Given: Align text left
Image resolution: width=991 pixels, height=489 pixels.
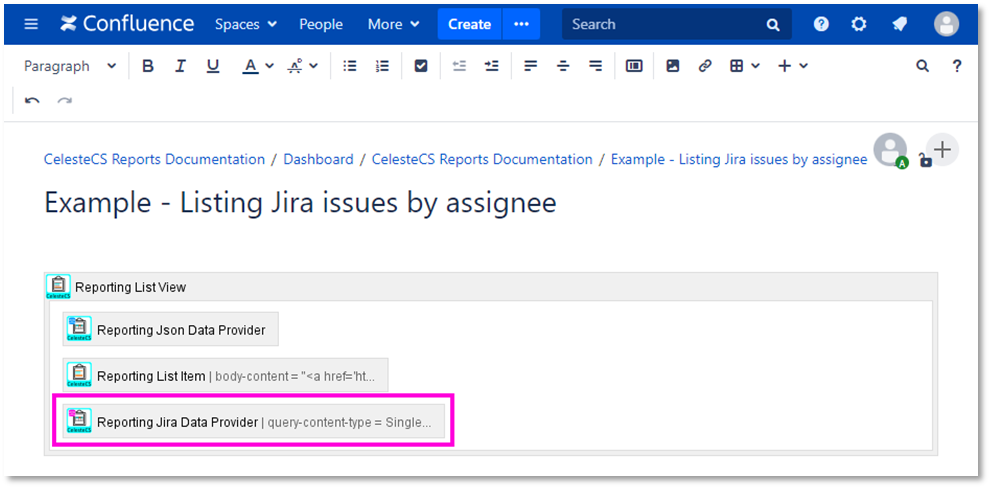Looking at the screenshot, I should coord(531,66).
